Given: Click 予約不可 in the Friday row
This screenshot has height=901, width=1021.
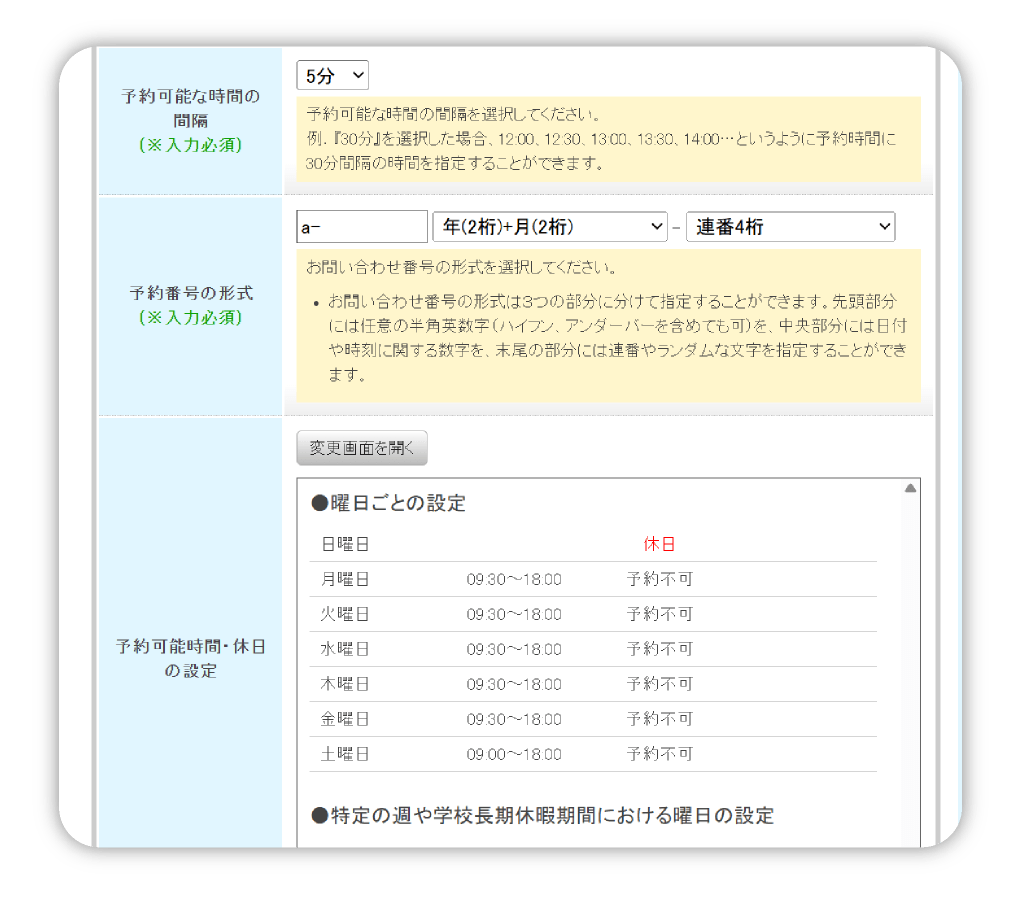Looking at the screenshot, I should [x=660, y=719].
